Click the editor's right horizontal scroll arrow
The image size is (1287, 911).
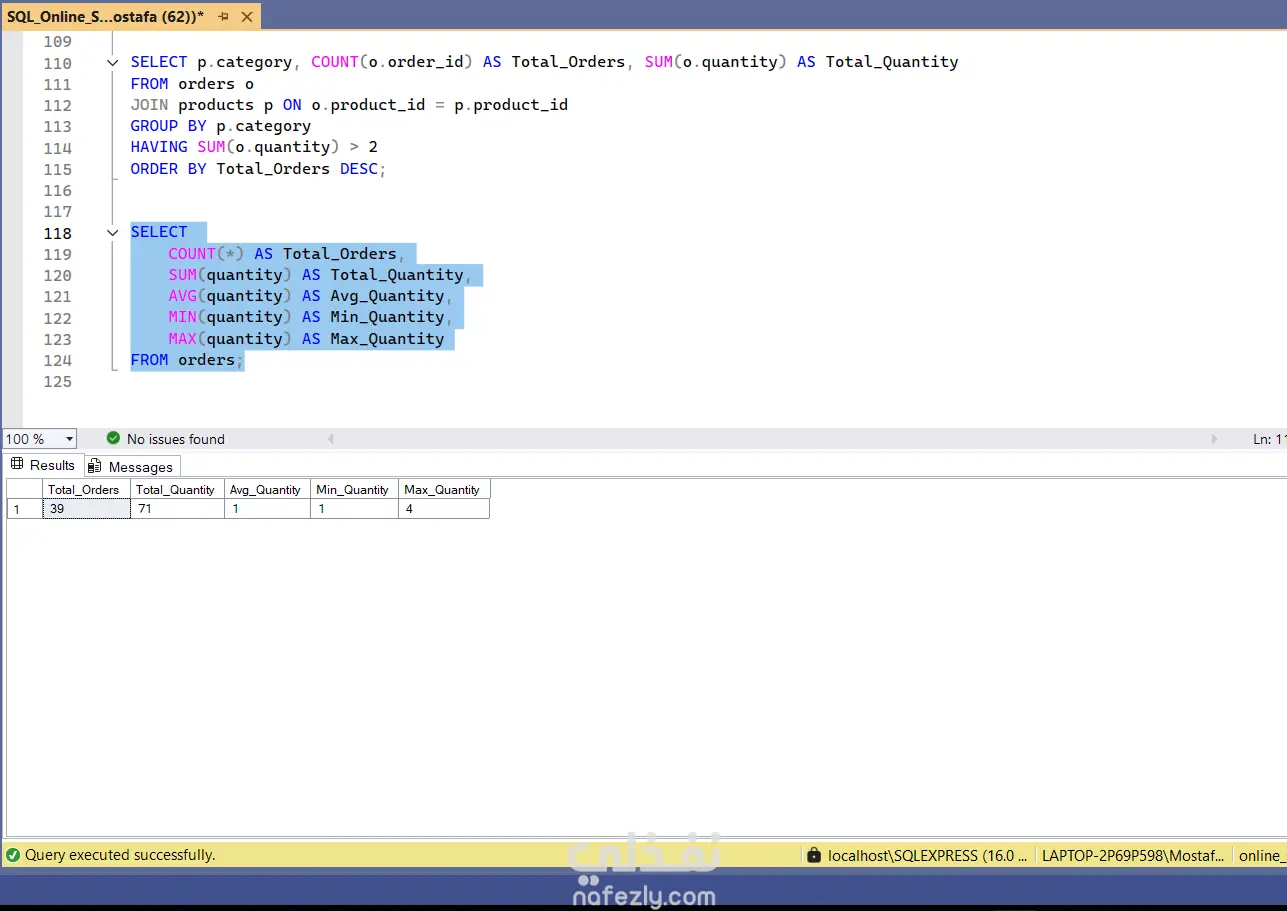click(1214, 439)
